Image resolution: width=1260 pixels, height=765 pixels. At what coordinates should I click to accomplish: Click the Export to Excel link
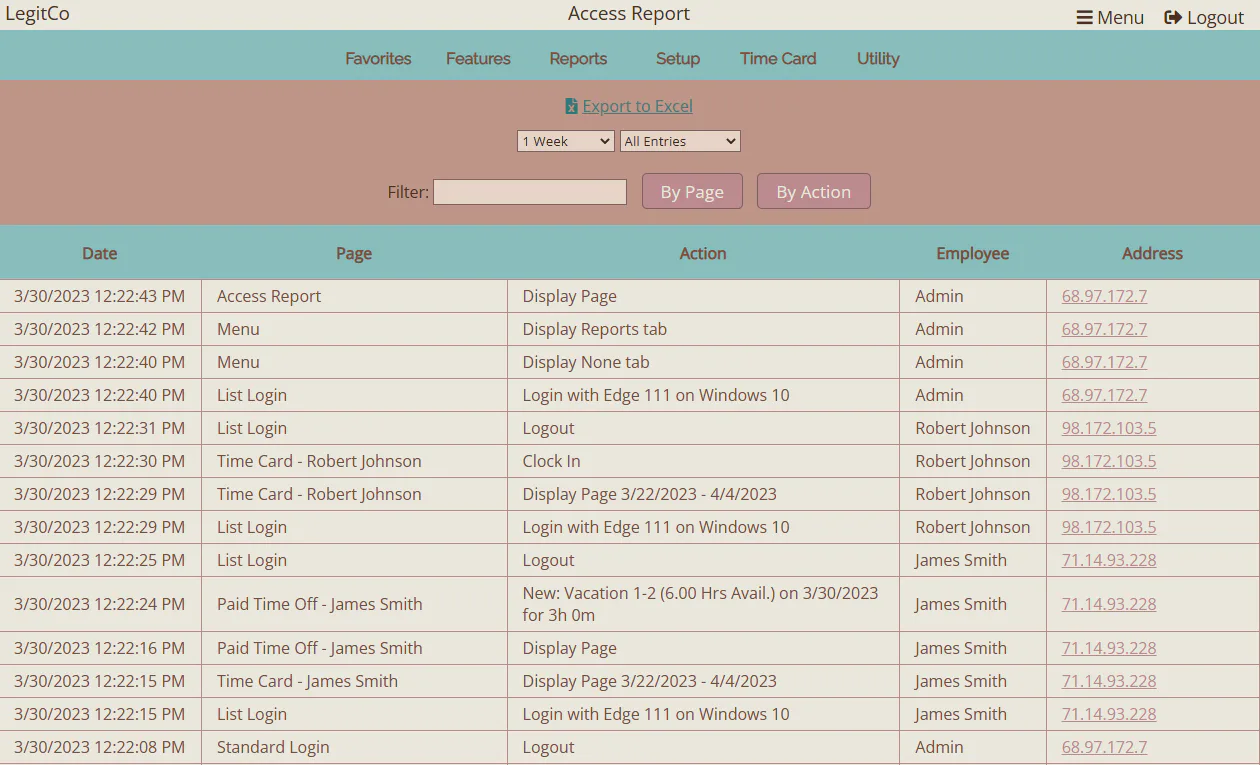pos(629,106)
